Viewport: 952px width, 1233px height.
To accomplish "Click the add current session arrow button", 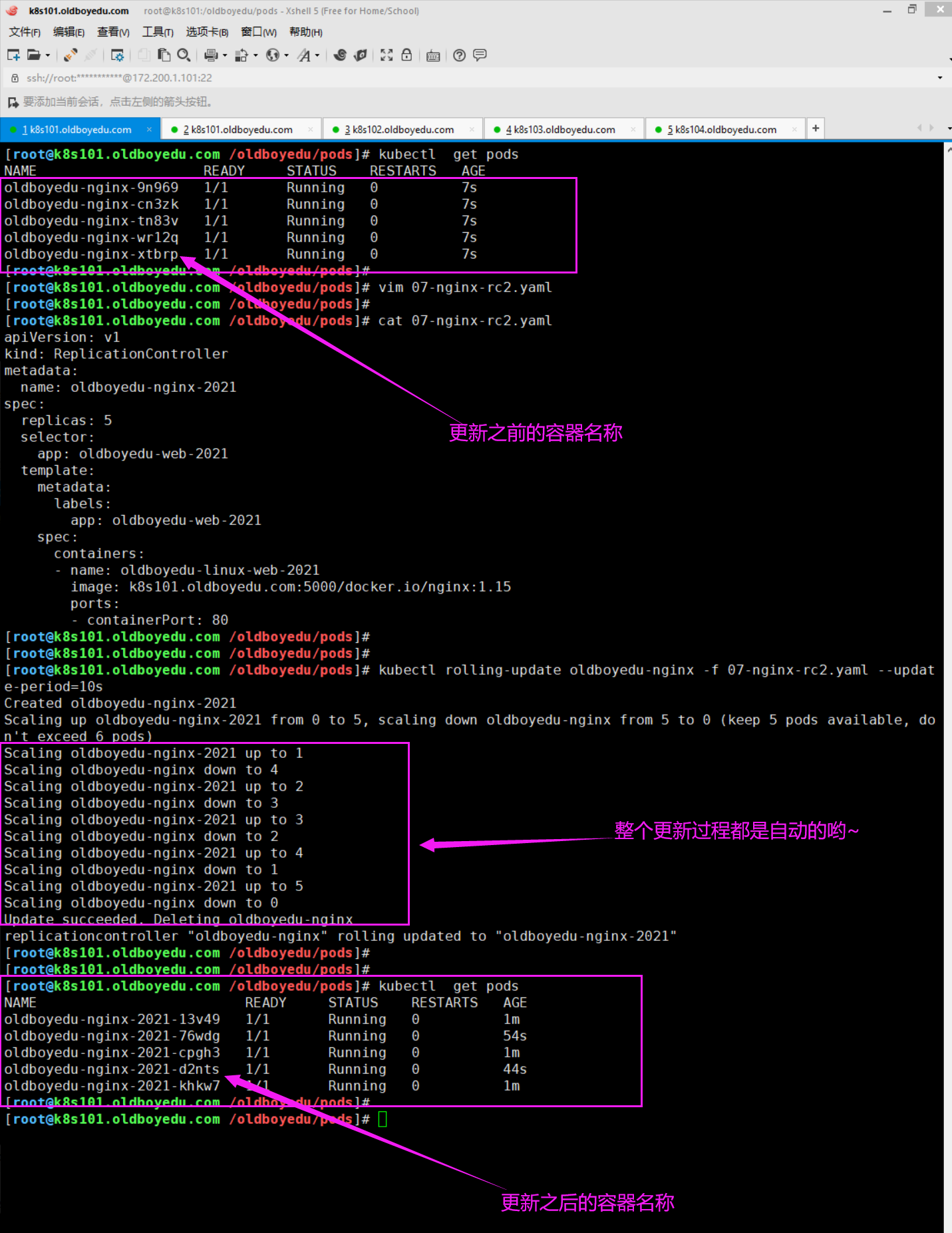I will 13,102.
